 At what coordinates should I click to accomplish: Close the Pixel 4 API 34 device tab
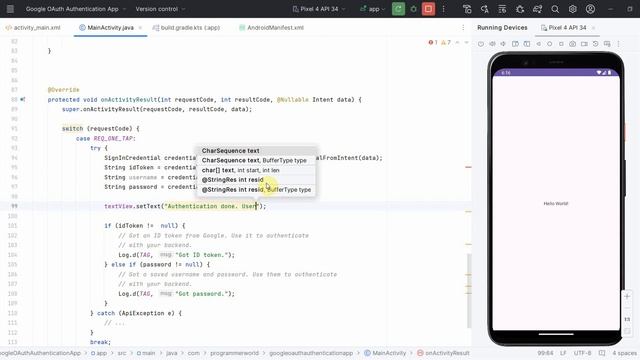pos(593,28)
